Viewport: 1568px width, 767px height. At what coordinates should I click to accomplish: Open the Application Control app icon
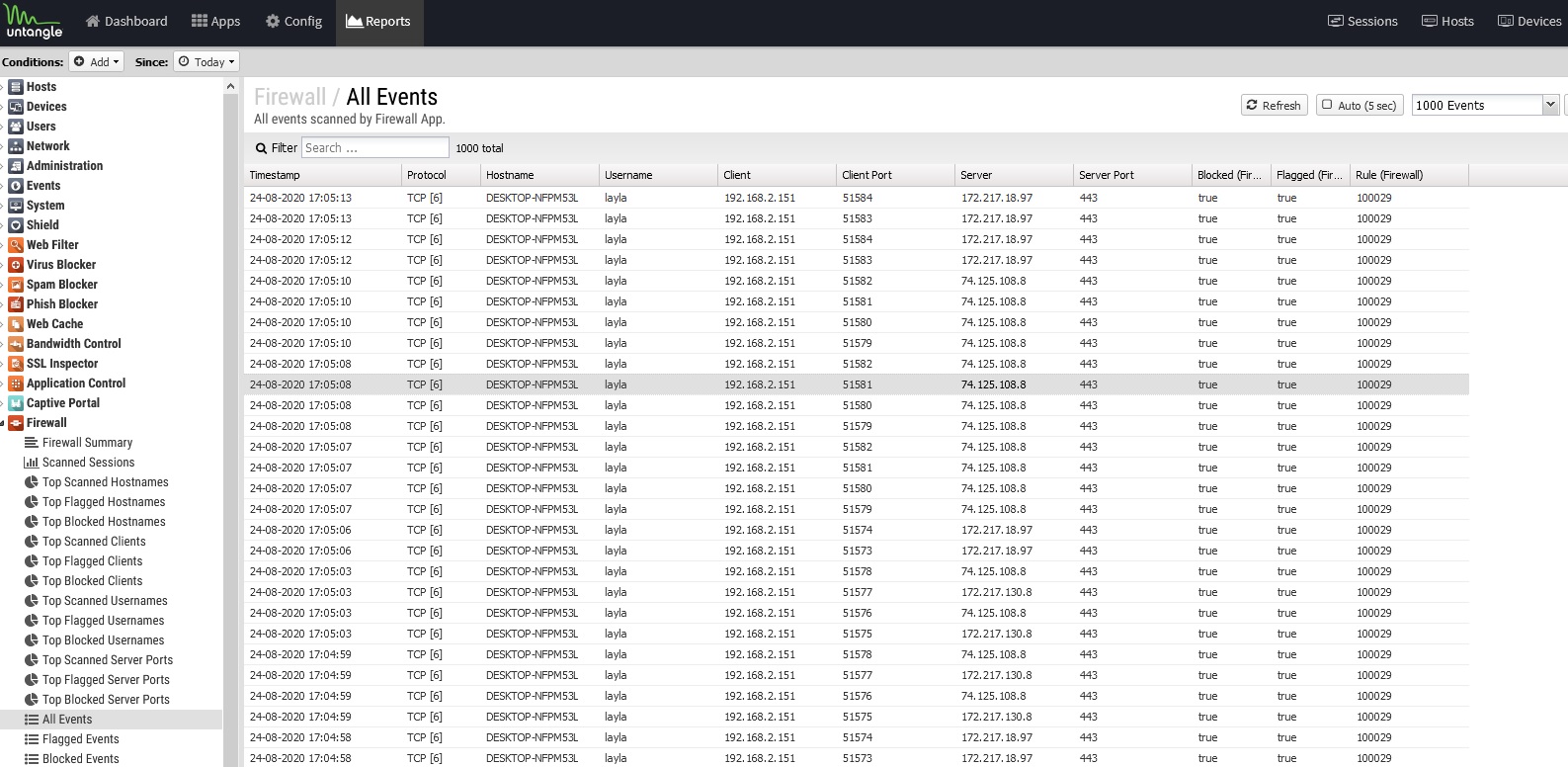click(16, 383)
